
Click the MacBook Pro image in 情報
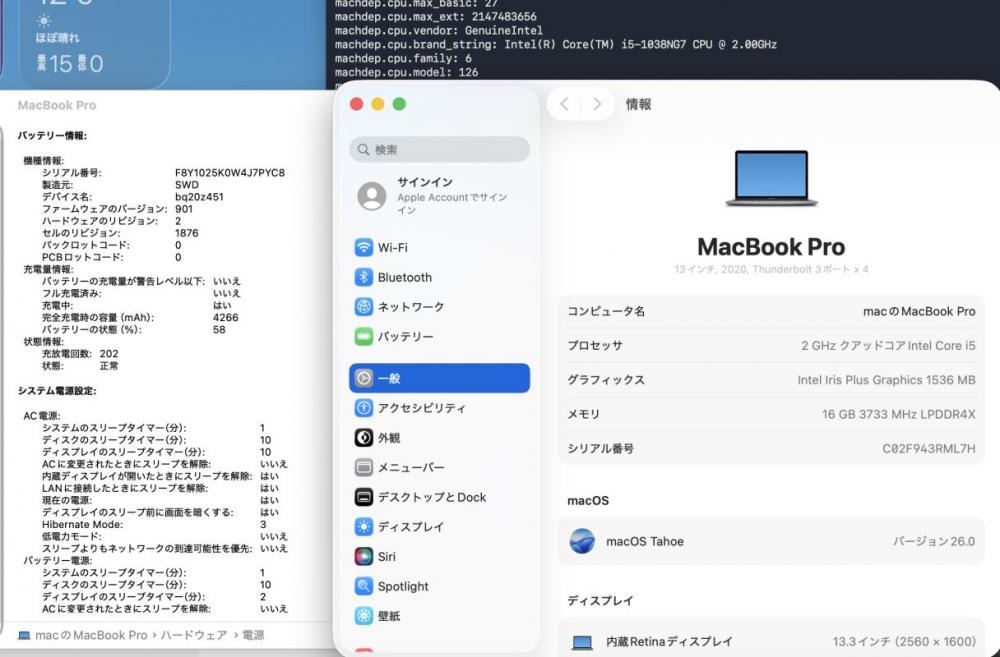(771, 179)
